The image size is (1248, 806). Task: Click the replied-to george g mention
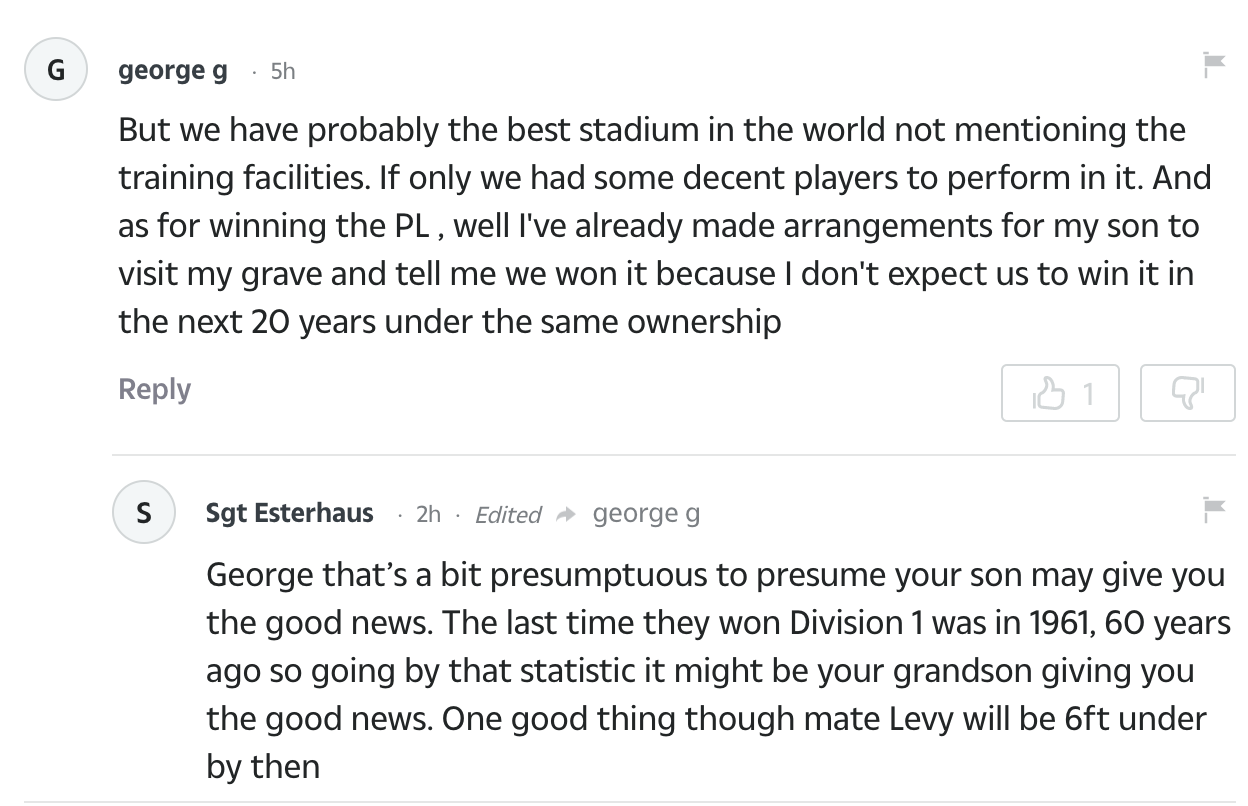point(646,514)
